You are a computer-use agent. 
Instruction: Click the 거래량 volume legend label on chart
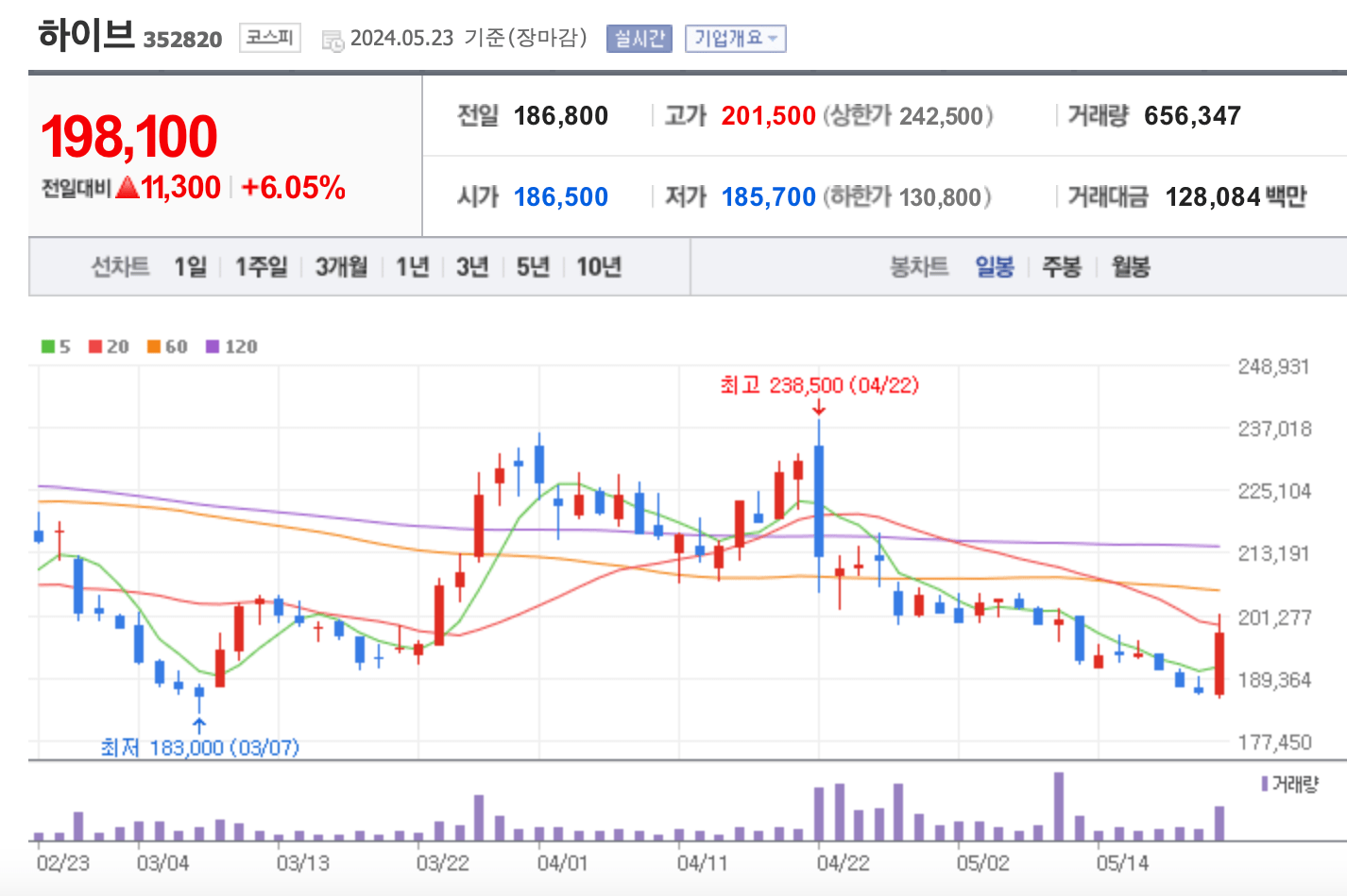tap(1290, 784)
